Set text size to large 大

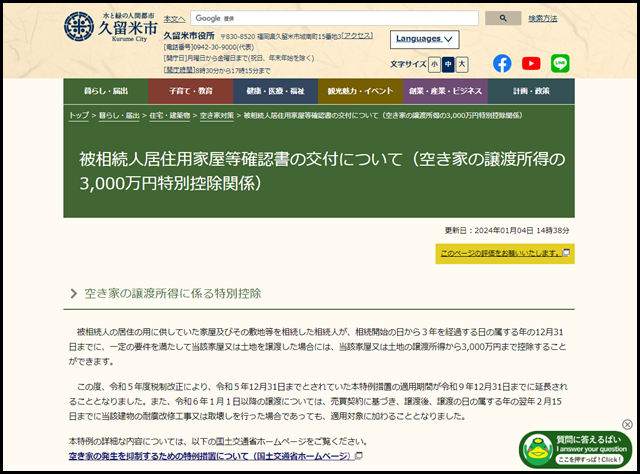pos(462,65)
